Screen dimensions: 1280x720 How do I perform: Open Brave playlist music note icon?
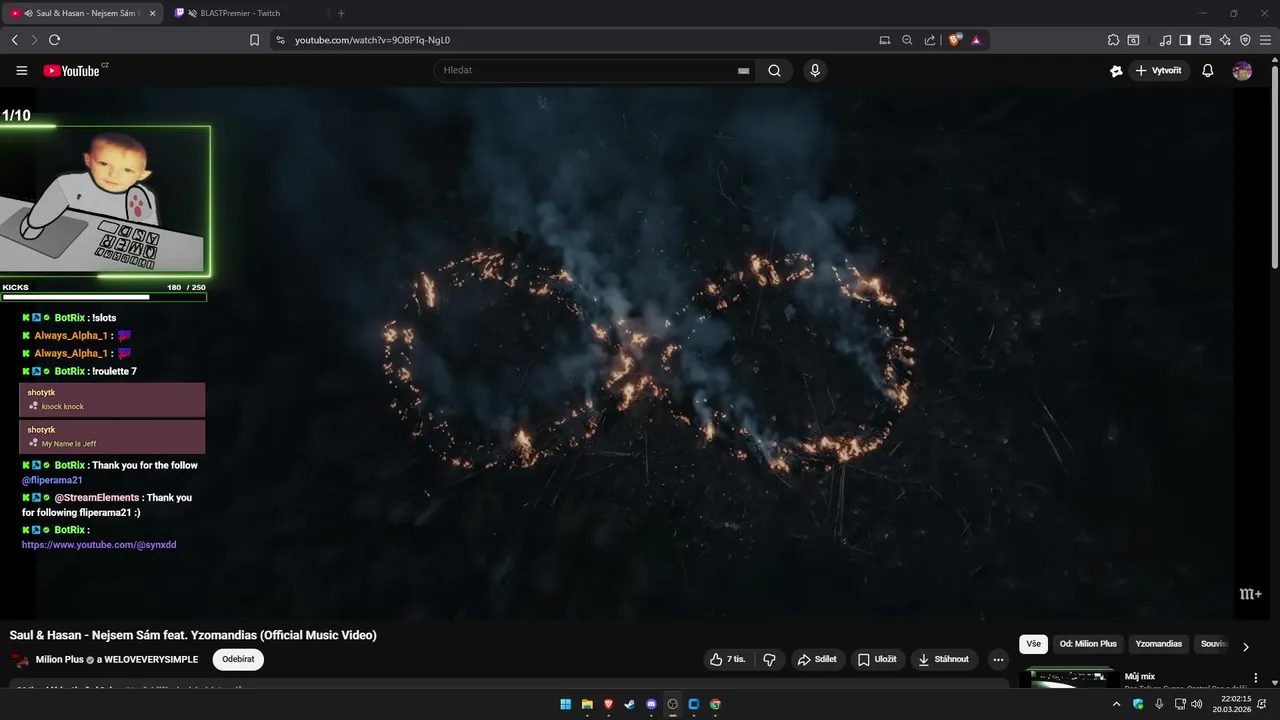(1165, 40)
